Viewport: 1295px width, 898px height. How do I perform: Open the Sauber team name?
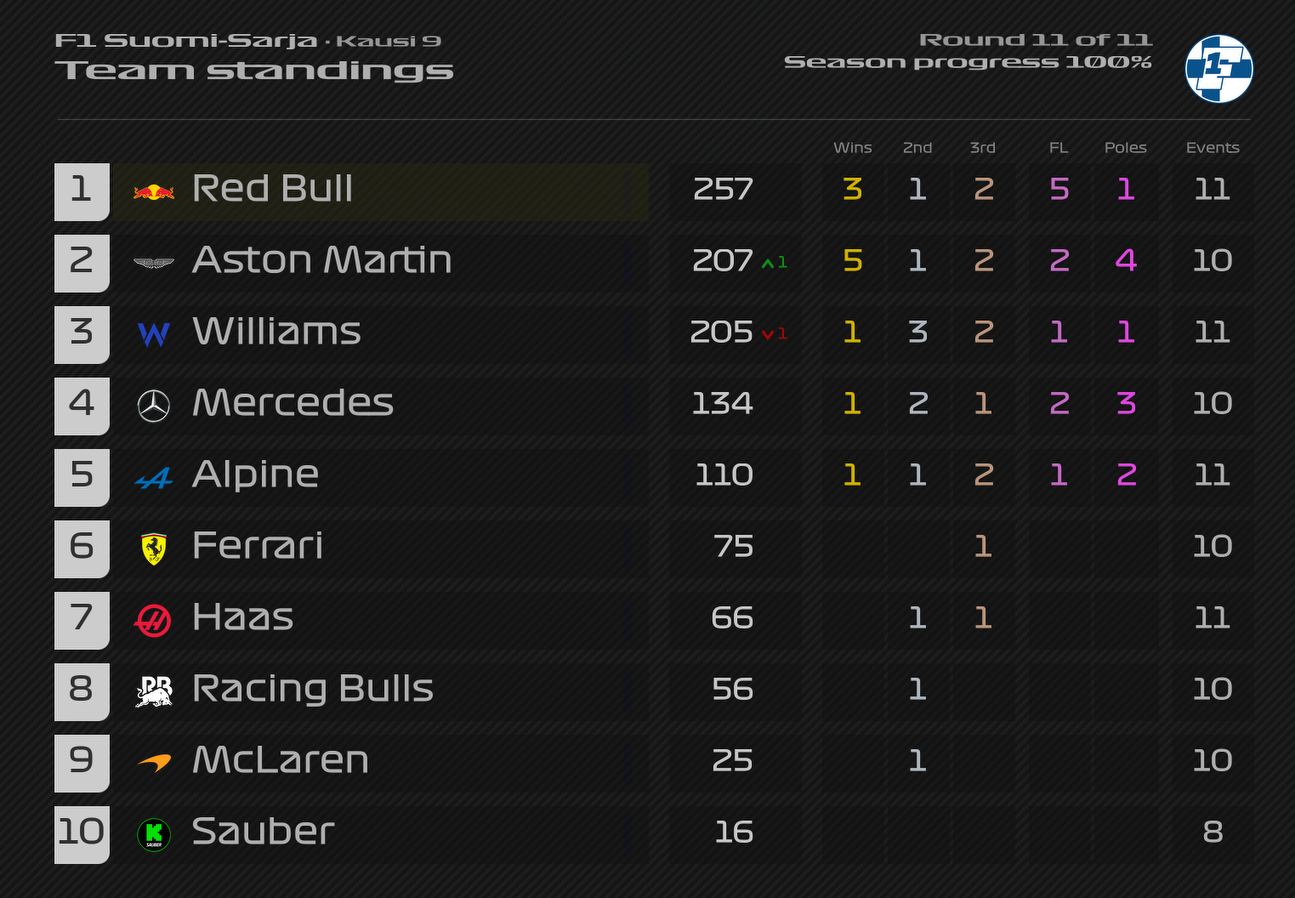point(263,831)
